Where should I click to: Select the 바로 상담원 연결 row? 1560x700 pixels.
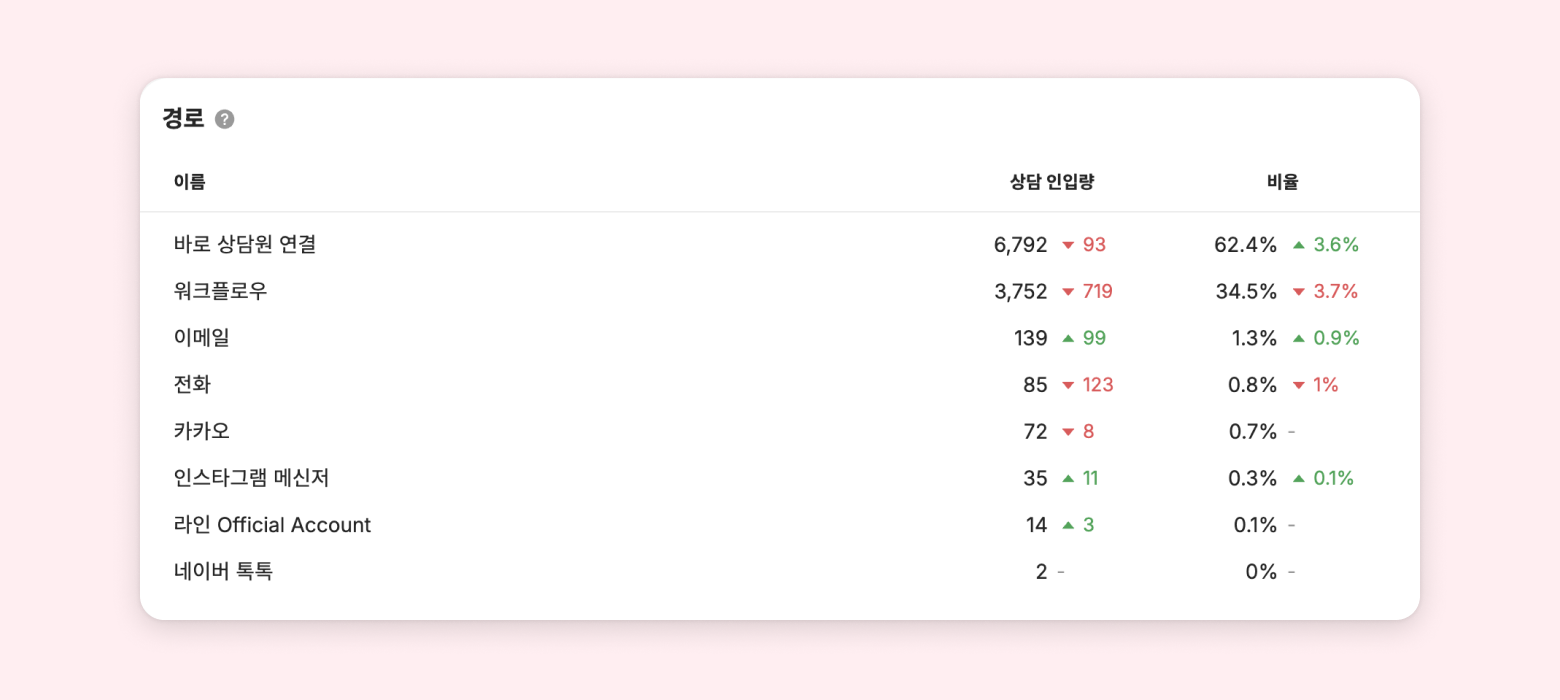coord(245,244)
